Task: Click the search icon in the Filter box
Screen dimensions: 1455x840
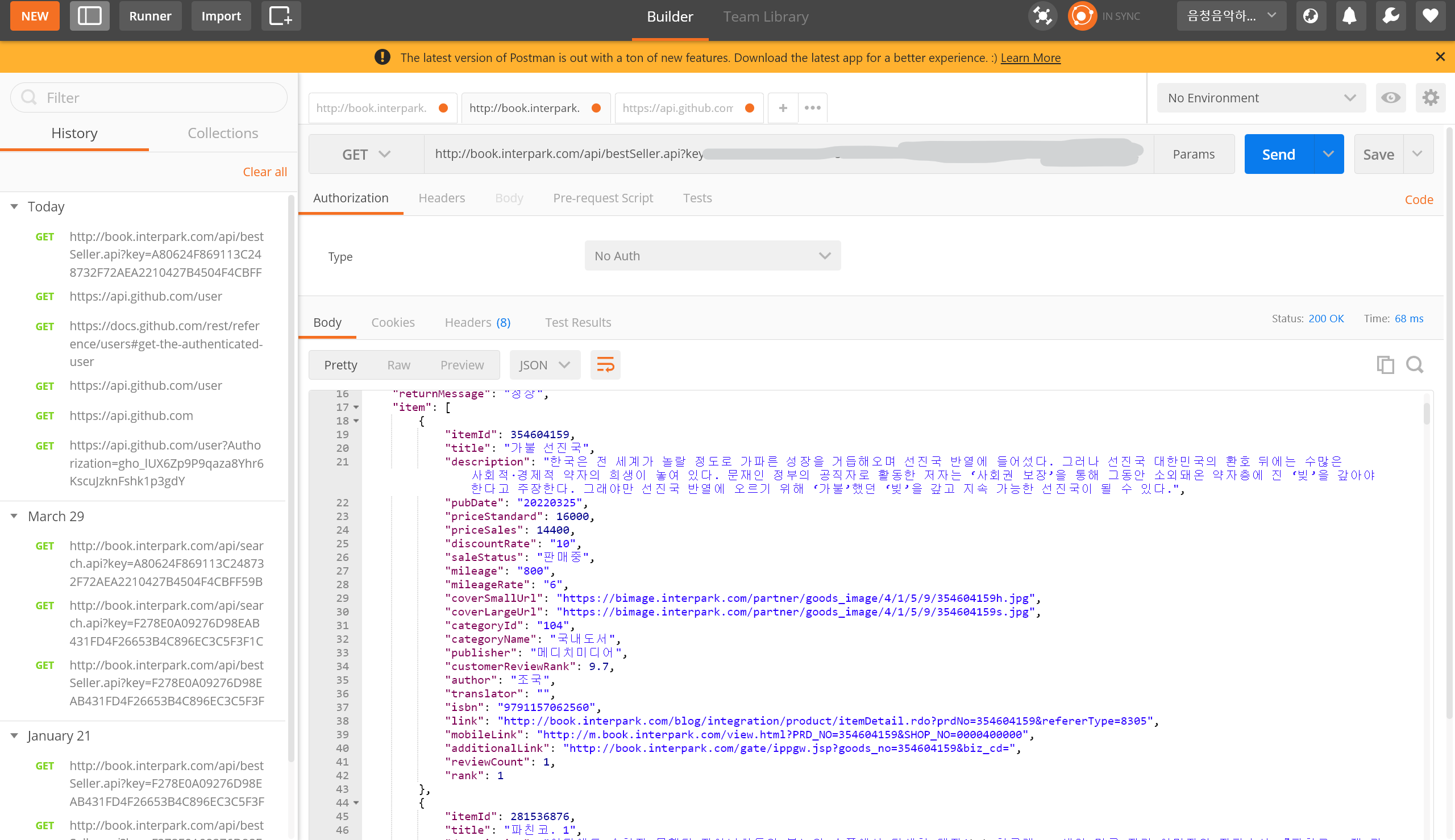Action: tap(29, 98)
